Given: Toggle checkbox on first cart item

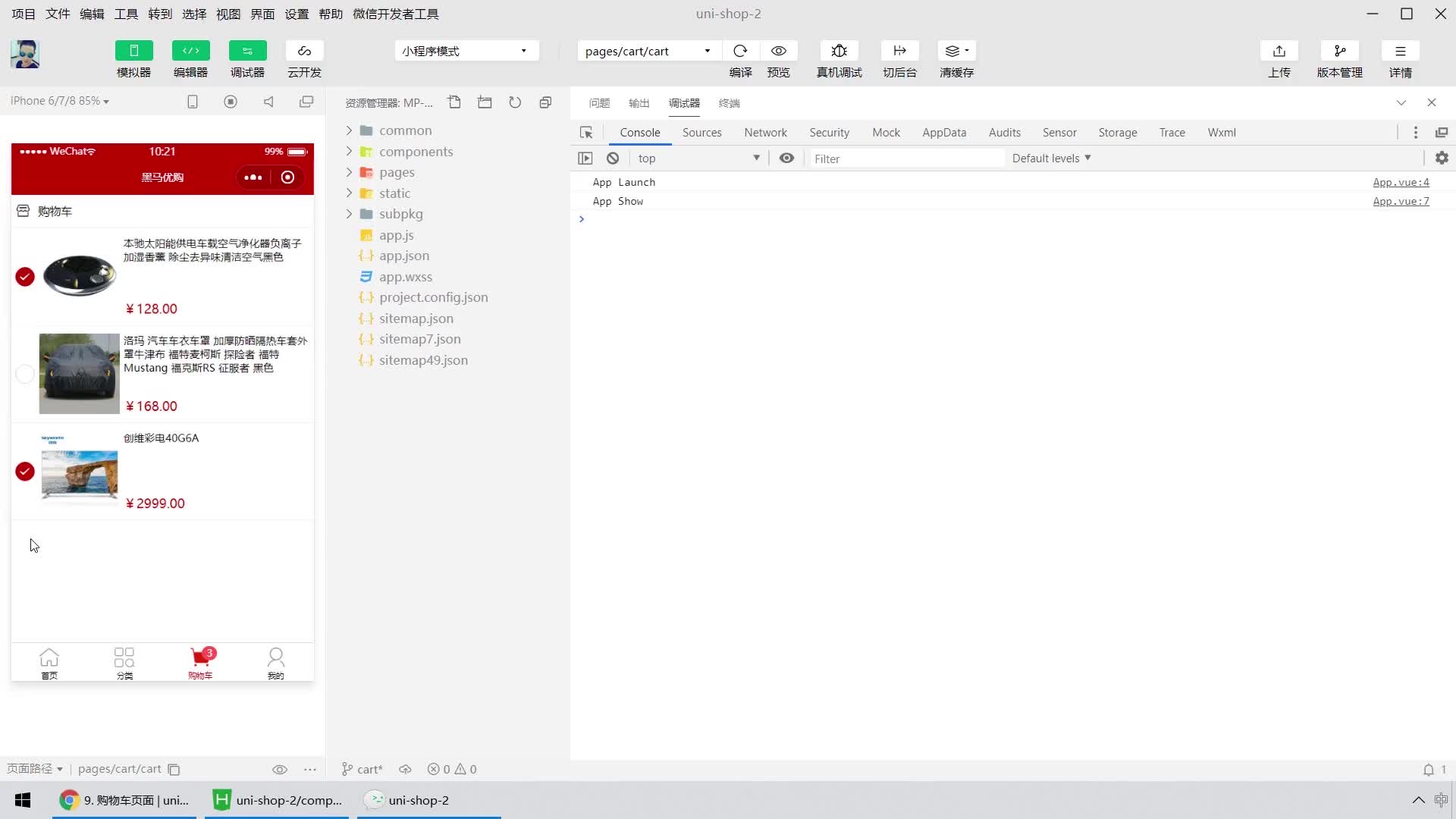Looking at the screenshot, I should point(25,276).
